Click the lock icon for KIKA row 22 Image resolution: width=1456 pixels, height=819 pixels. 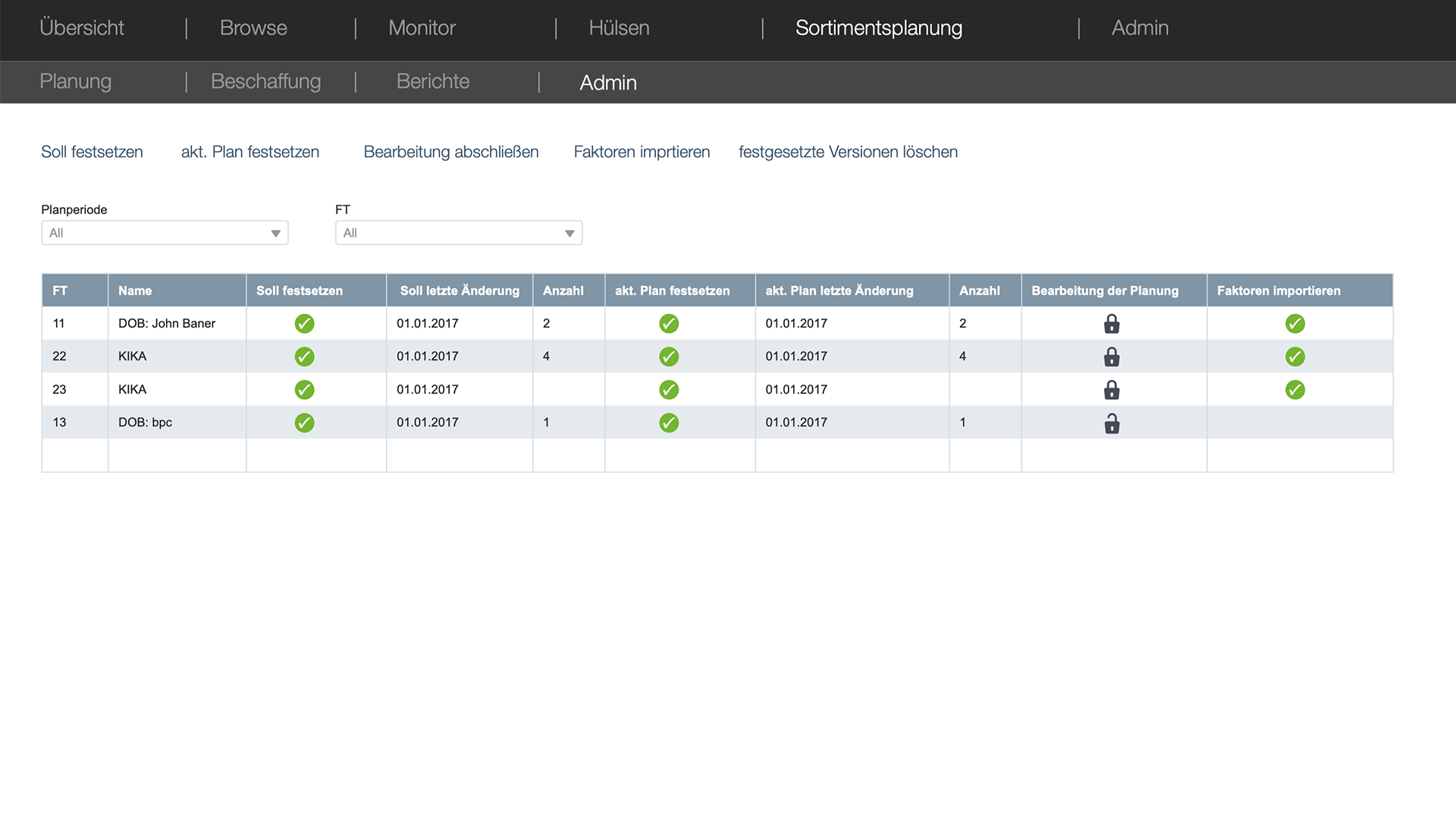(x=1112, y=356)
